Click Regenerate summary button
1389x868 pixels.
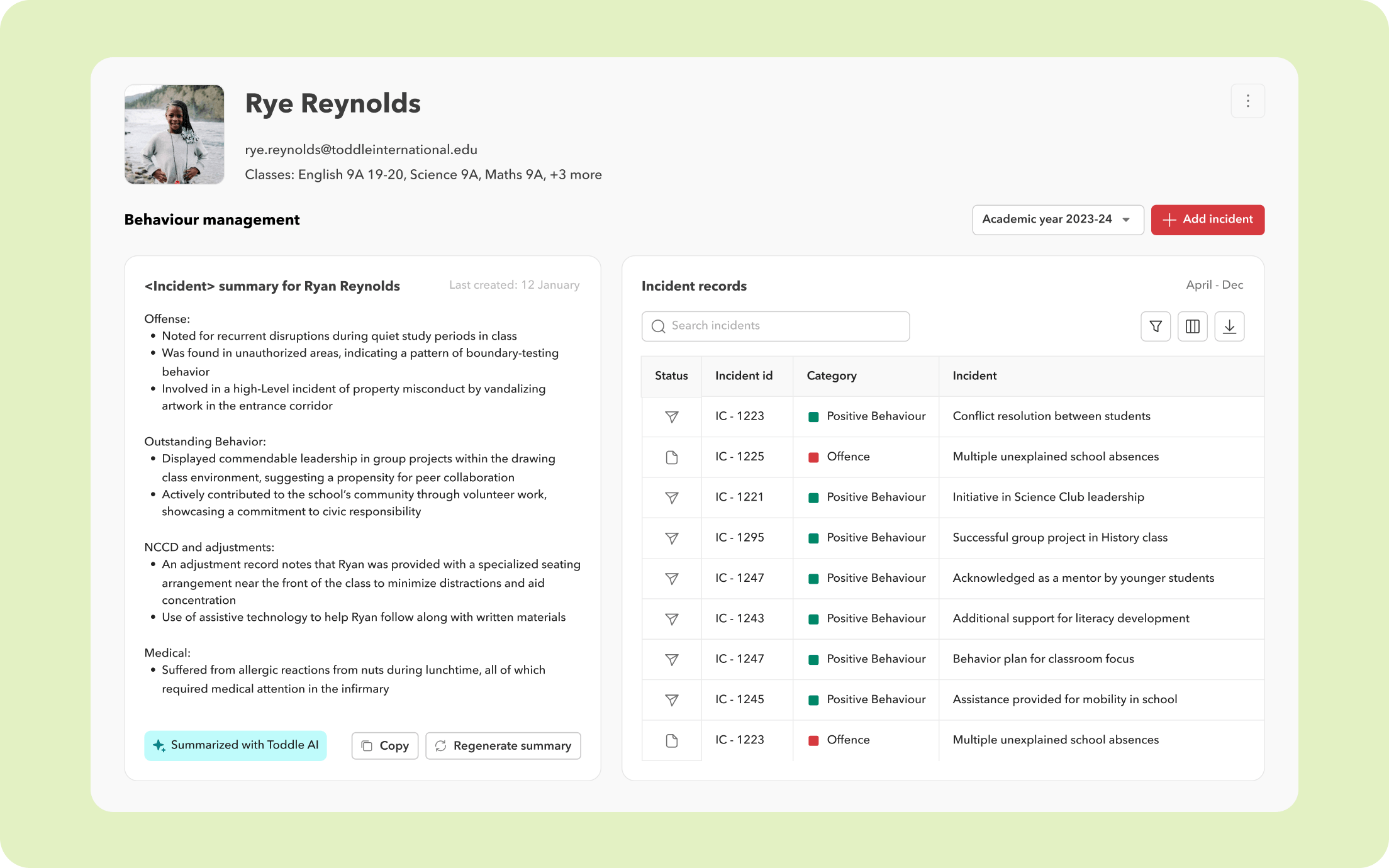pos(503,745)
